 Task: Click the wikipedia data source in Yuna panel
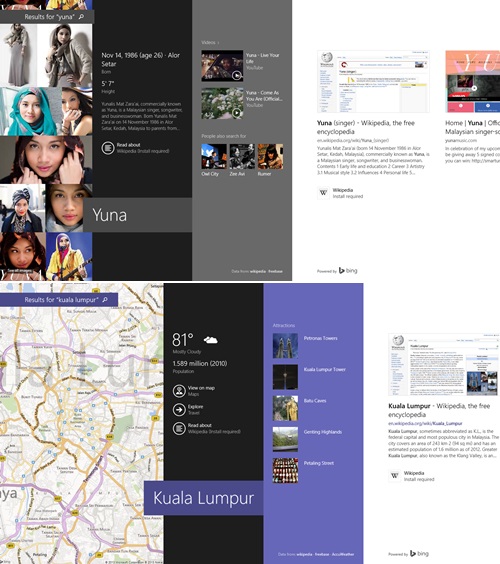coord(258,272)
